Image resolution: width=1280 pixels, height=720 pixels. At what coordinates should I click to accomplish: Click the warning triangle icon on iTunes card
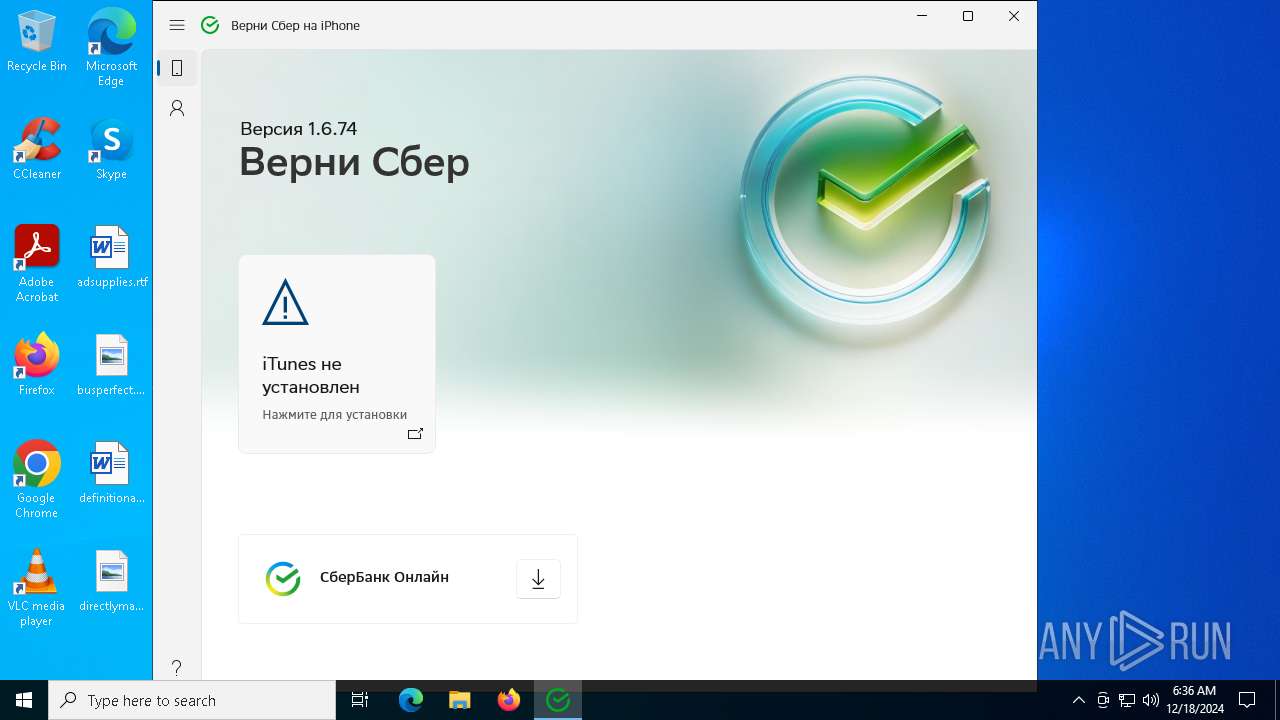[285, 302]
